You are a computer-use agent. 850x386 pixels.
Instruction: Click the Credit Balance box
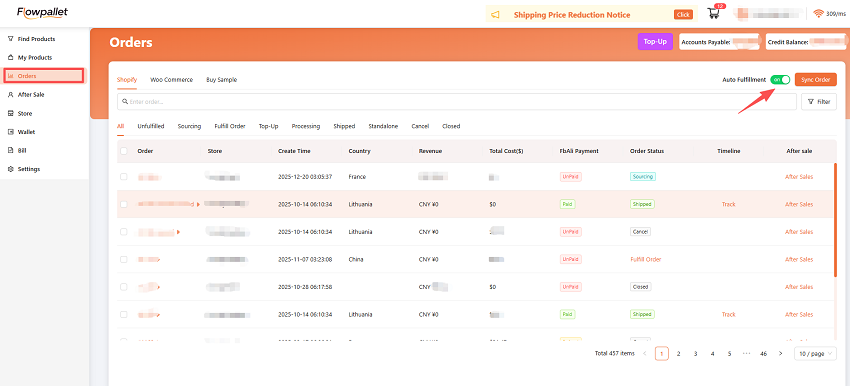pyautogui.click(x=807, y=41)
